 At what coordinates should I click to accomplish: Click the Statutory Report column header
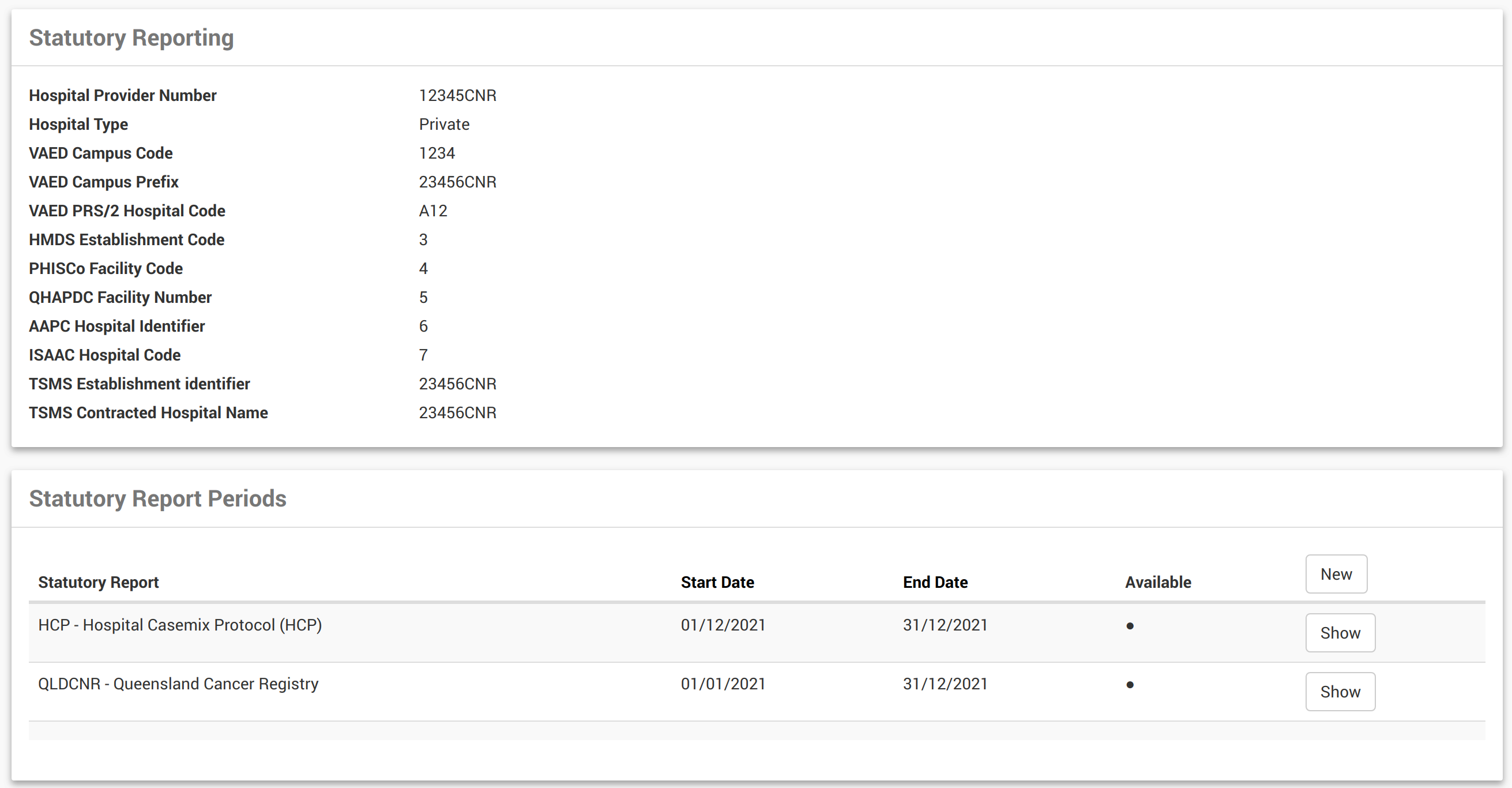point(98,582)
